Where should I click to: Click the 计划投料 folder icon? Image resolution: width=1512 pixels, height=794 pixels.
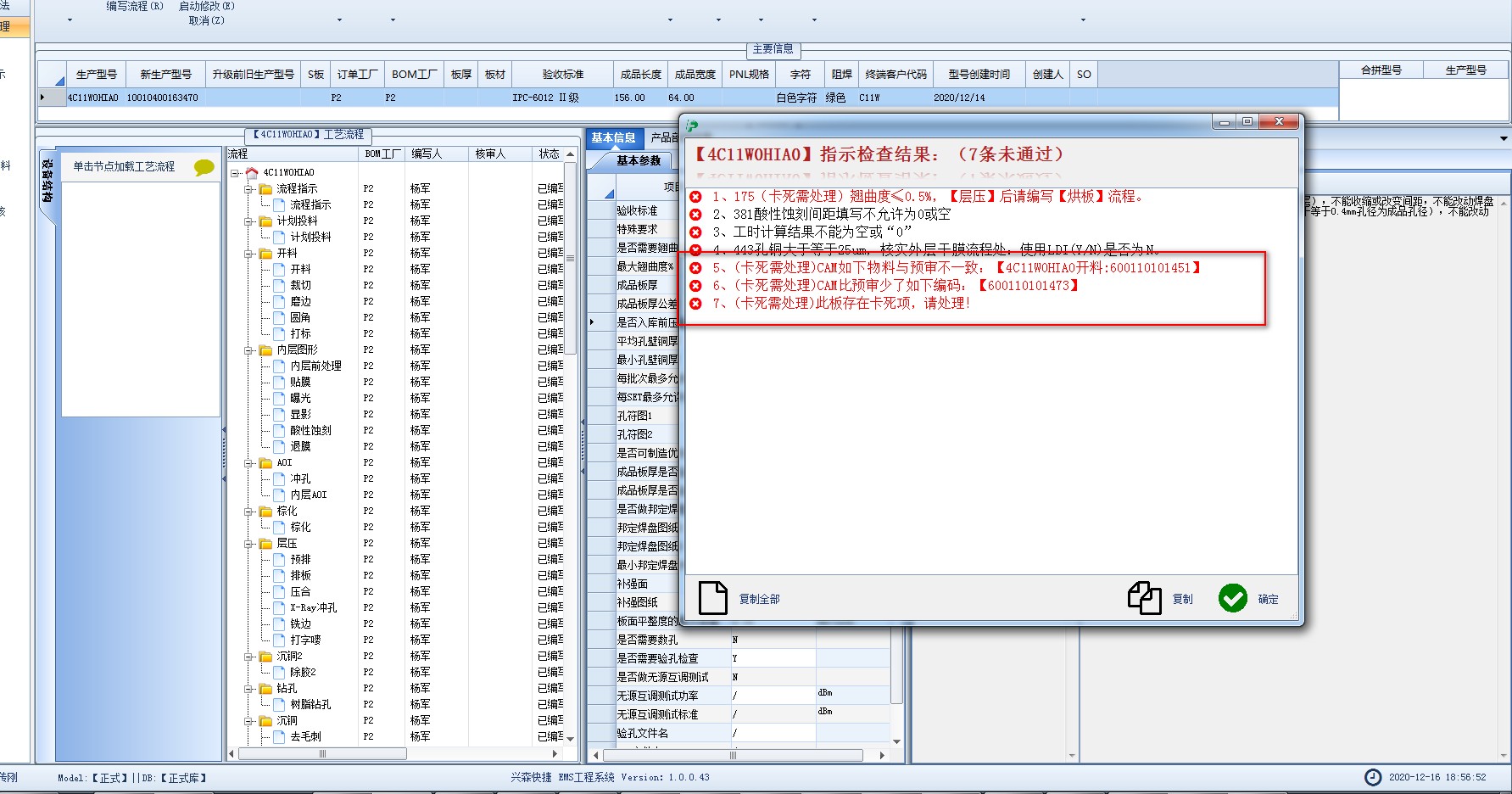tap(265, 221)
